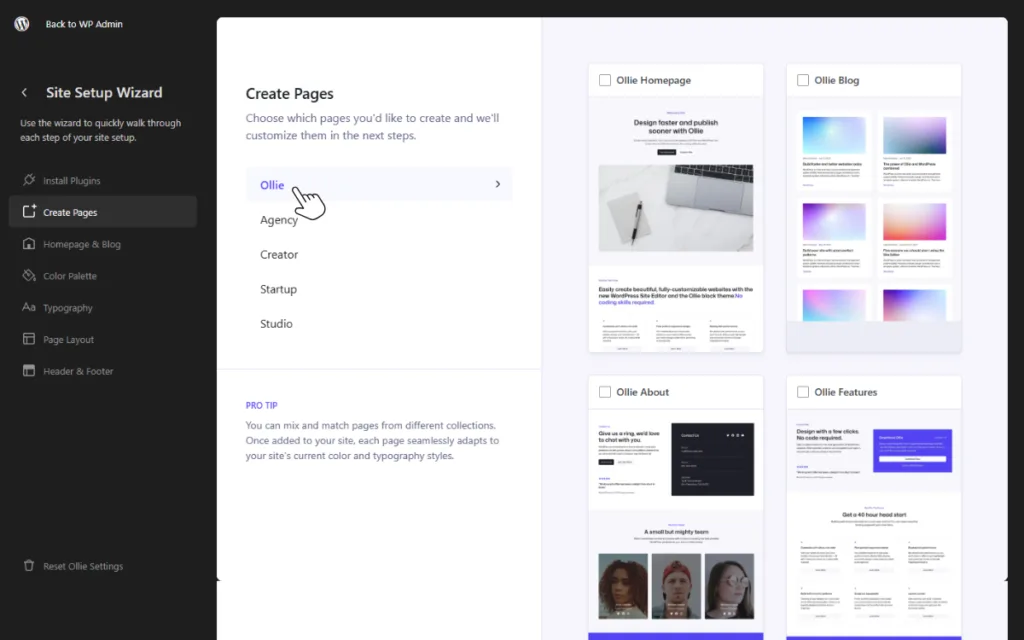Click the Typography Aa icon
Screen dimensions: 1024x640
click(29, 308)
